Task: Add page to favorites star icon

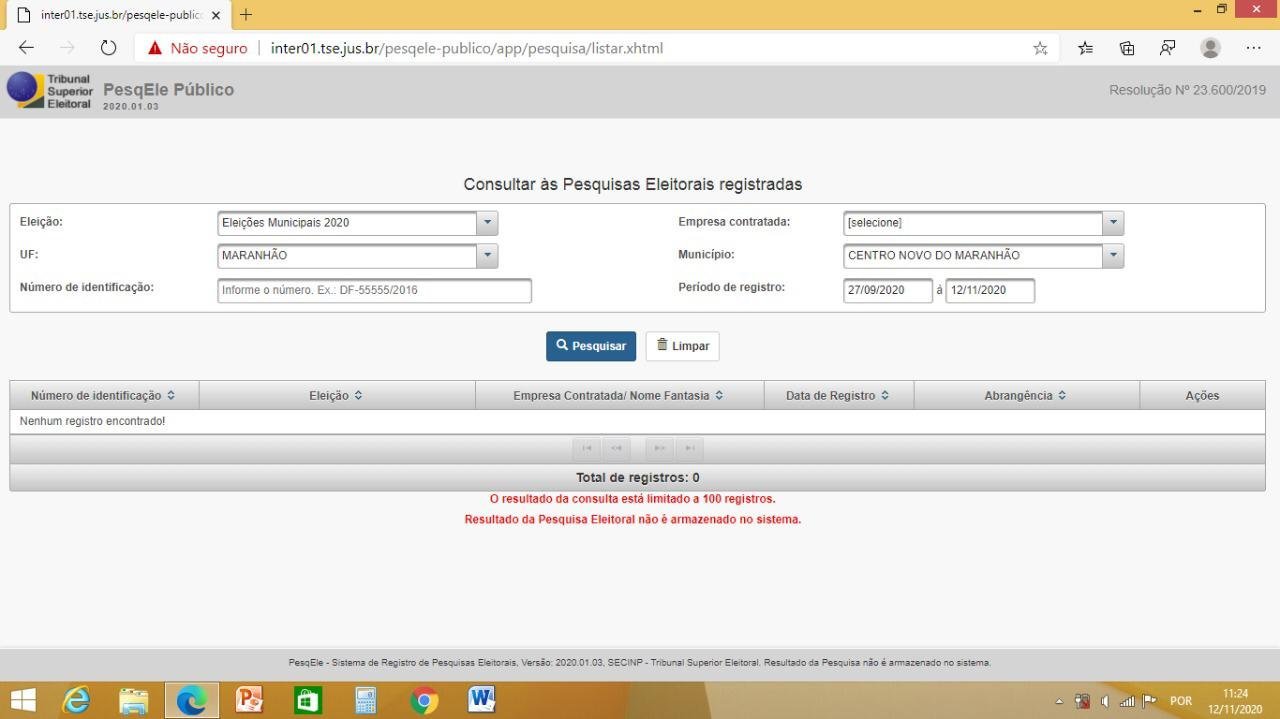Action: point(1040,48)
